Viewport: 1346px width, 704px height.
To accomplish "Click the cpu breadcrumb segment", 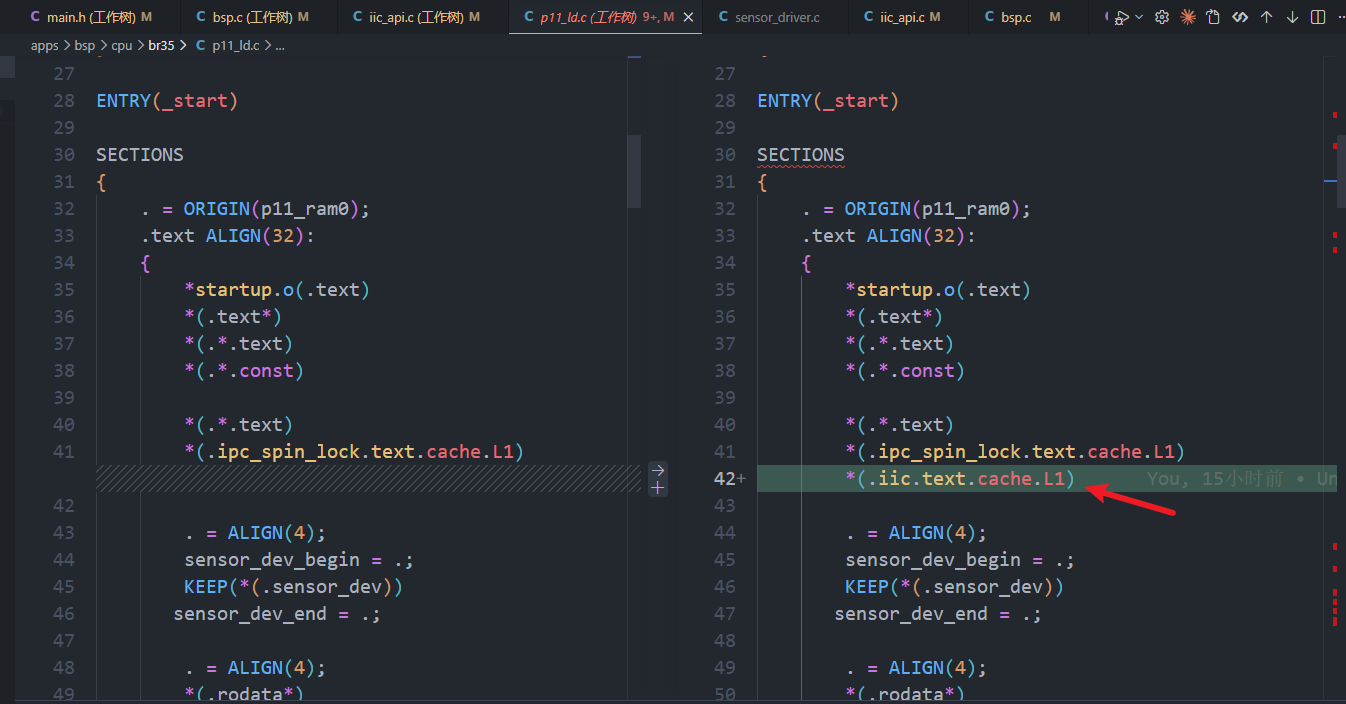I will coord(122,46).
